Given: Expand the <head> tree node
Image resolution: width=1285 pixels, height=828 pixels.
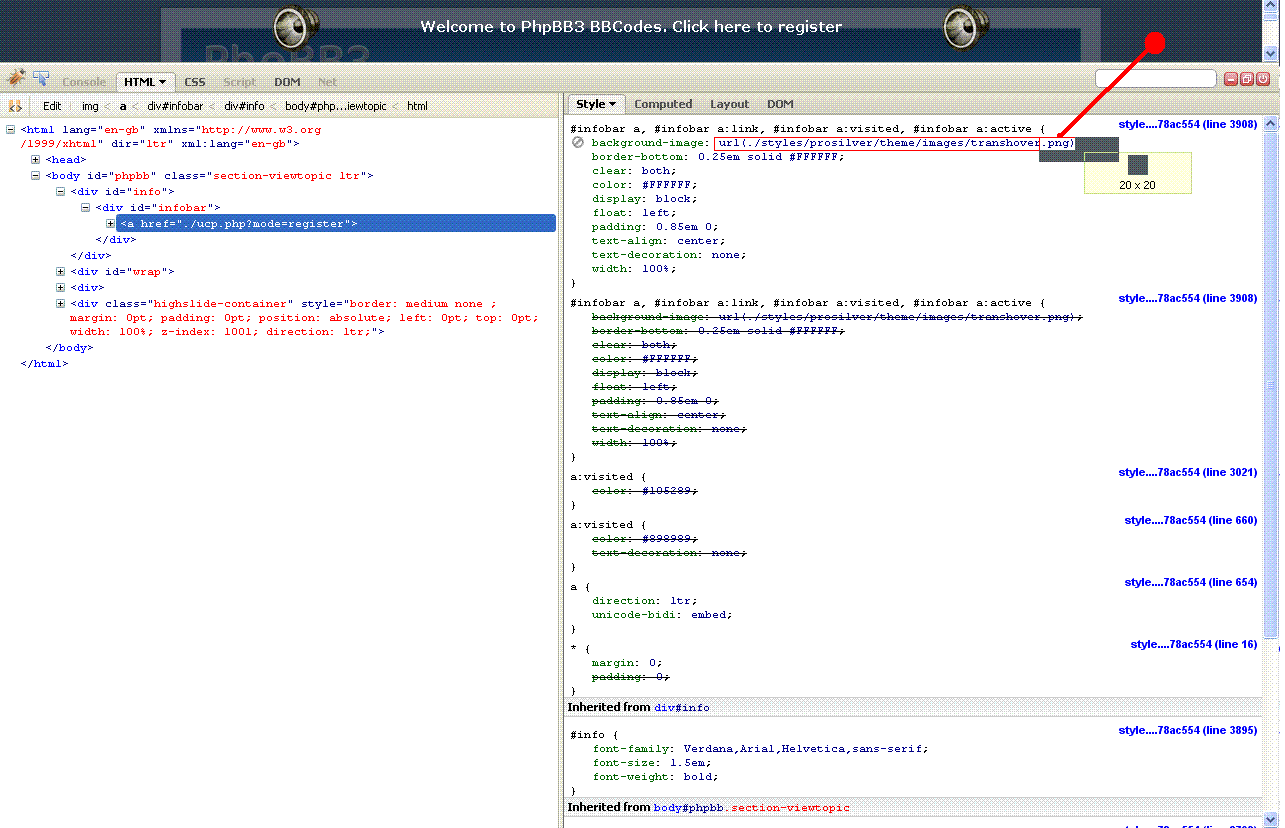Looking at the screenshot, I should pyautogui.click(x=36, y=160).
